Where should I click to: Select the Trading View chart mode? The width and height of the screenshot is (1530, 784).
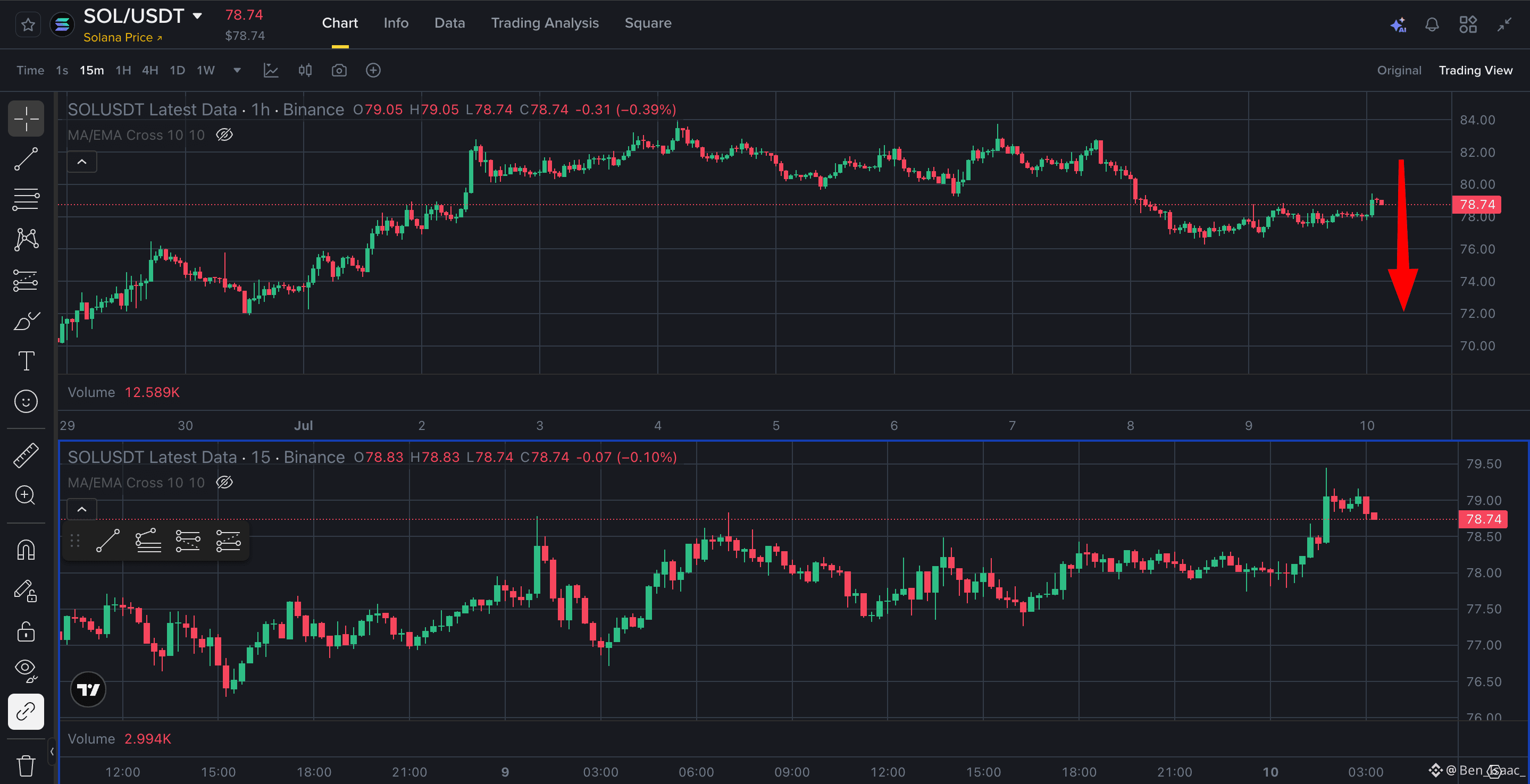point(1475,70)
